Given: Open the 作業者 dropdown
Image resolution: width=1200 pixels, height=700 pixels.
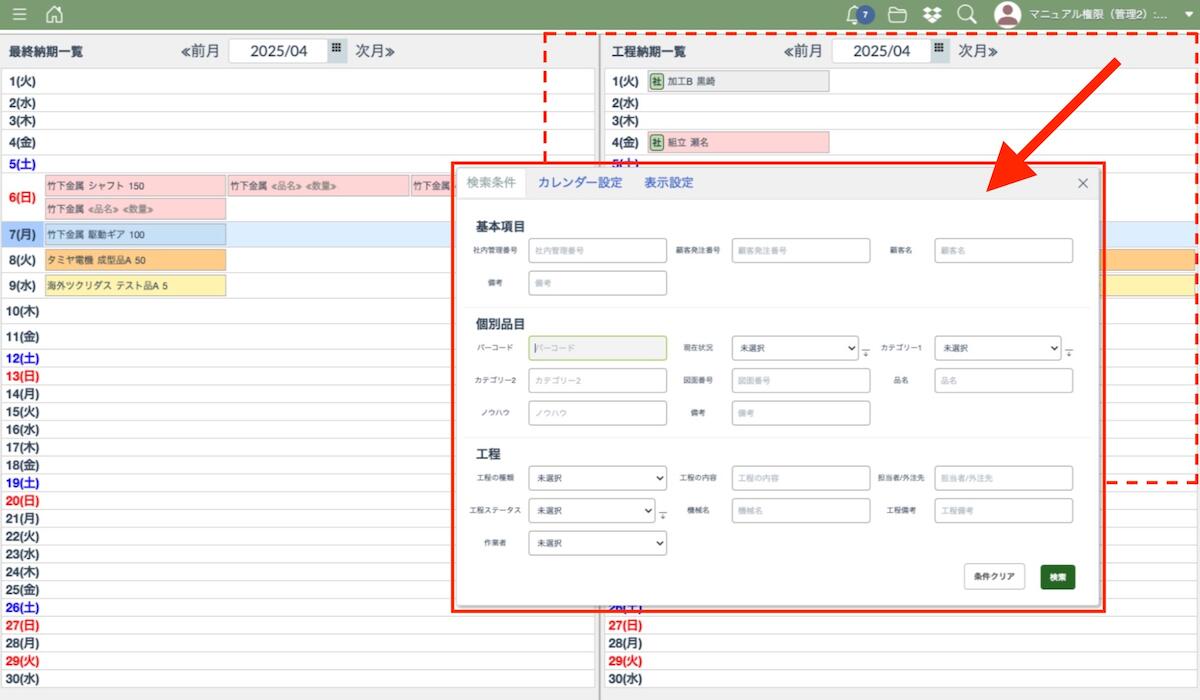Looking at the screenshot, I should (x=597, y=543).
